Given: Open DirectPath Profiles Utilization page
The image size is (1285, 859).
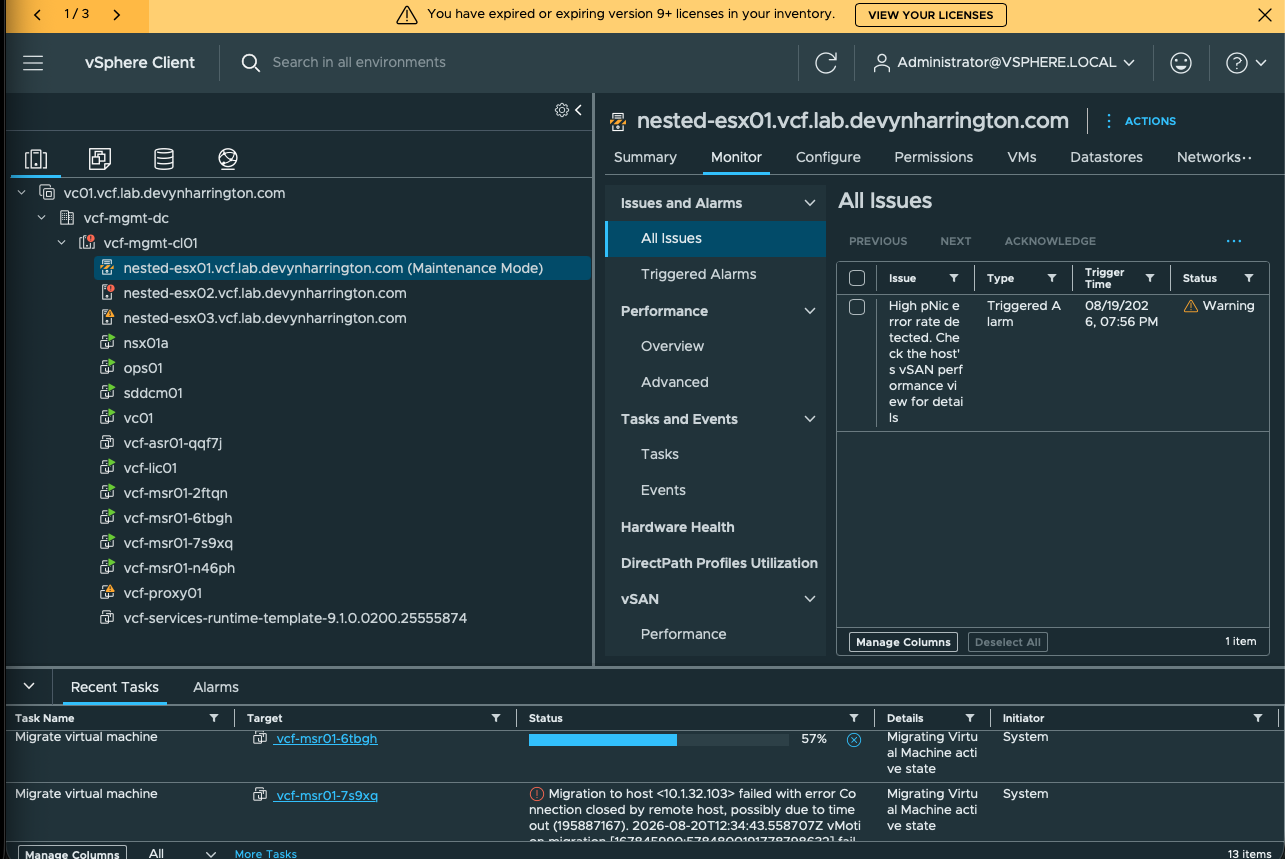Looking at the screenshot, I should (x=719, y=563).
